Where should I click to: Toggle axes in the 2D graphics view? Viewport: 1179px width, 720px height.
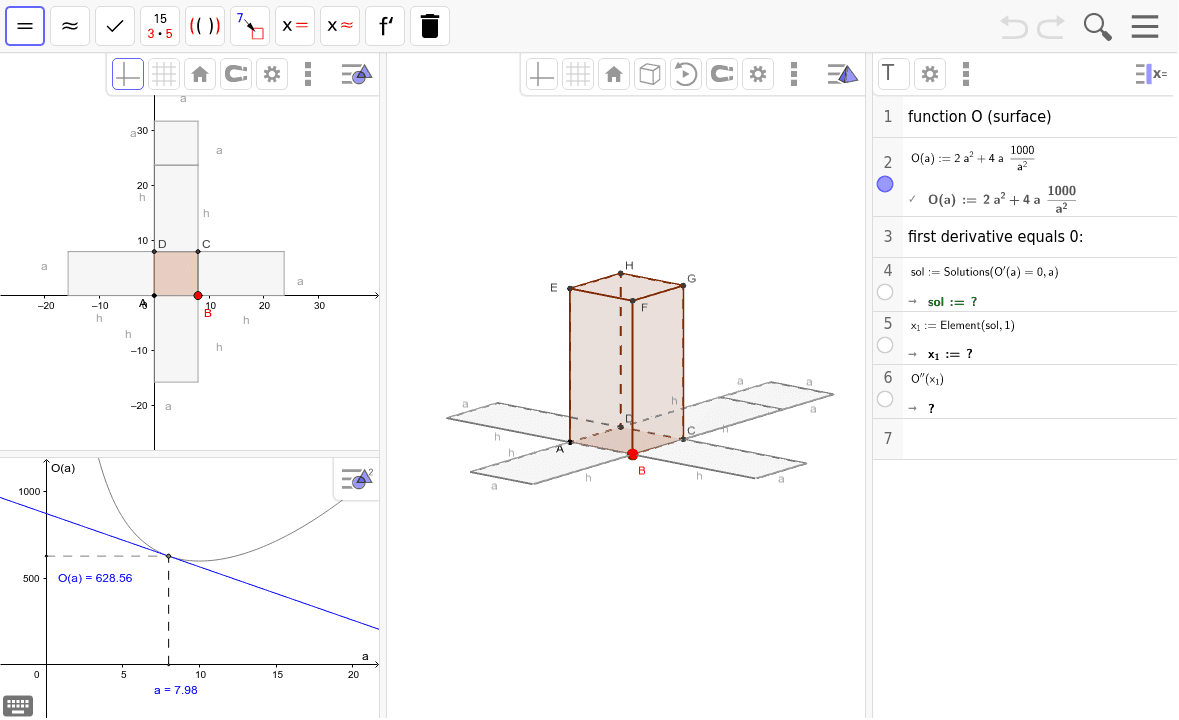[x=128, y=74]
